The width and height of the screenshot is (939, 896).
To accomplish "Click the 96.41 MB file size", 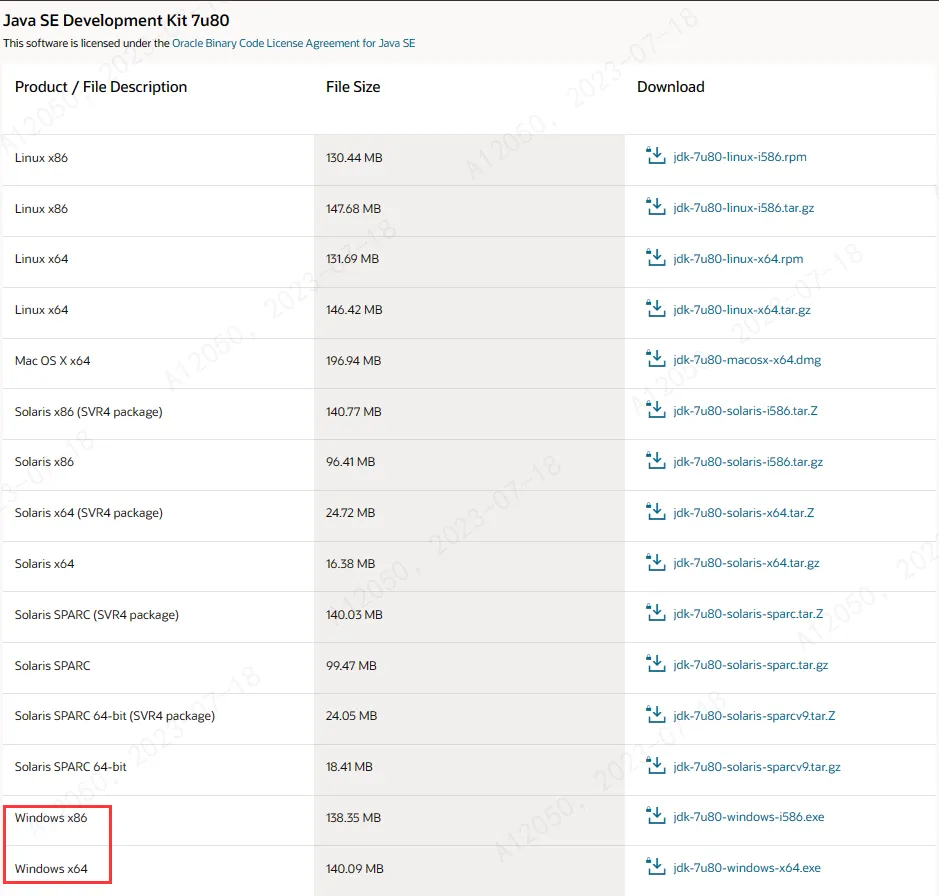I will click(x=350, y=462).
